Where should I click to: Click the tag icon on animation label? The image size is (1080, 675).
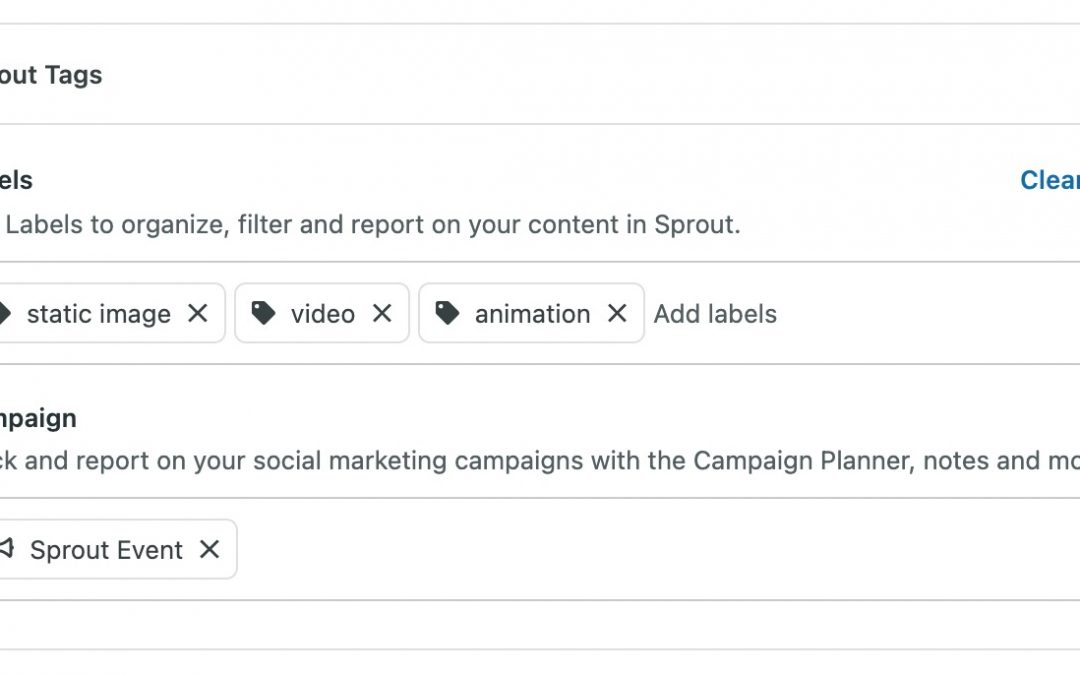tap(447, 314)
